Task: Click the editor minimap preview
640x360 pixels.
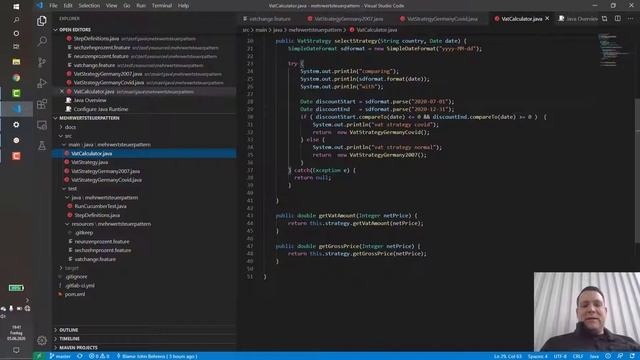Action: pos(613,50)
